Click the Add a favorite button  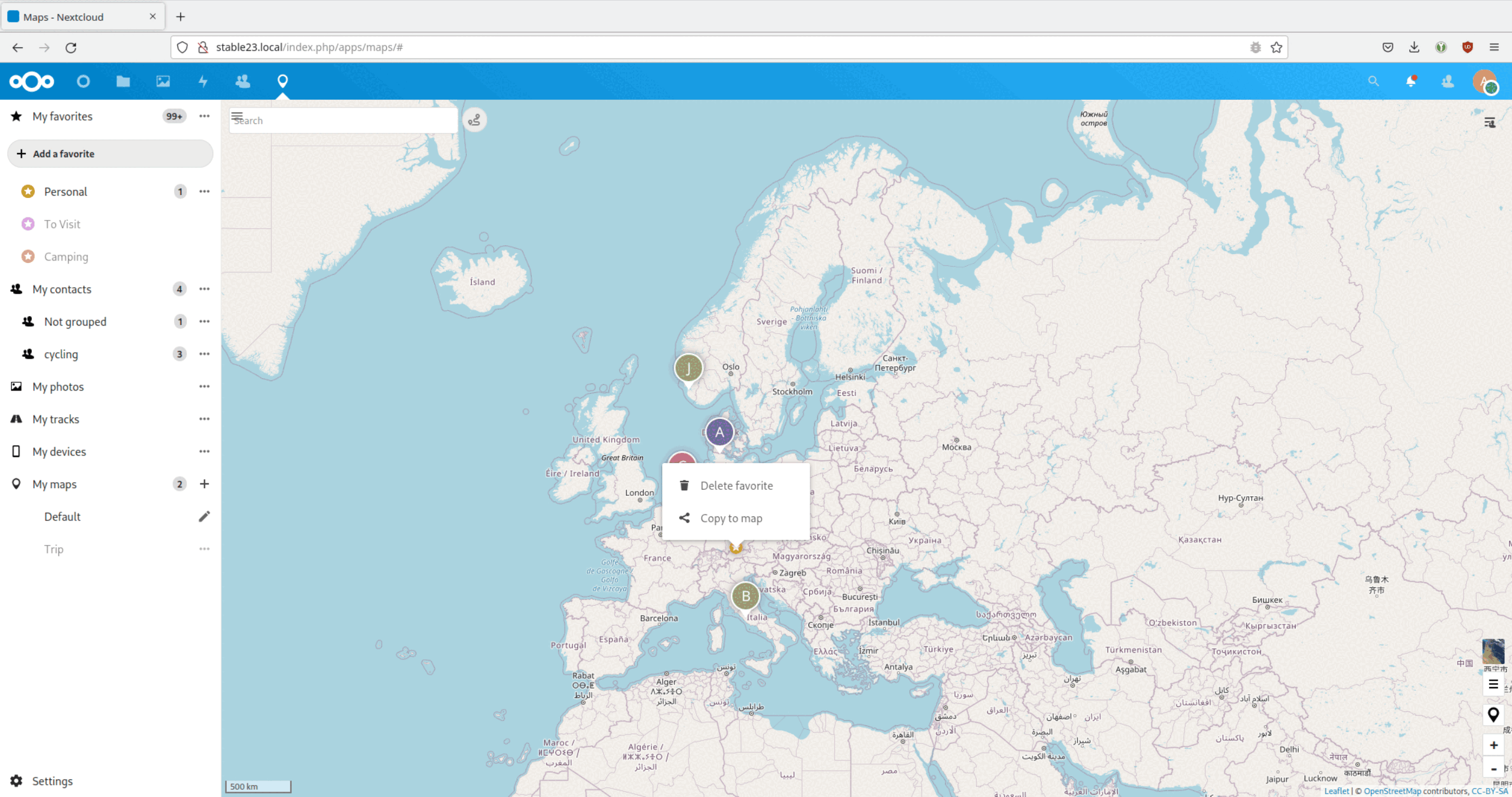pos(110,154)
